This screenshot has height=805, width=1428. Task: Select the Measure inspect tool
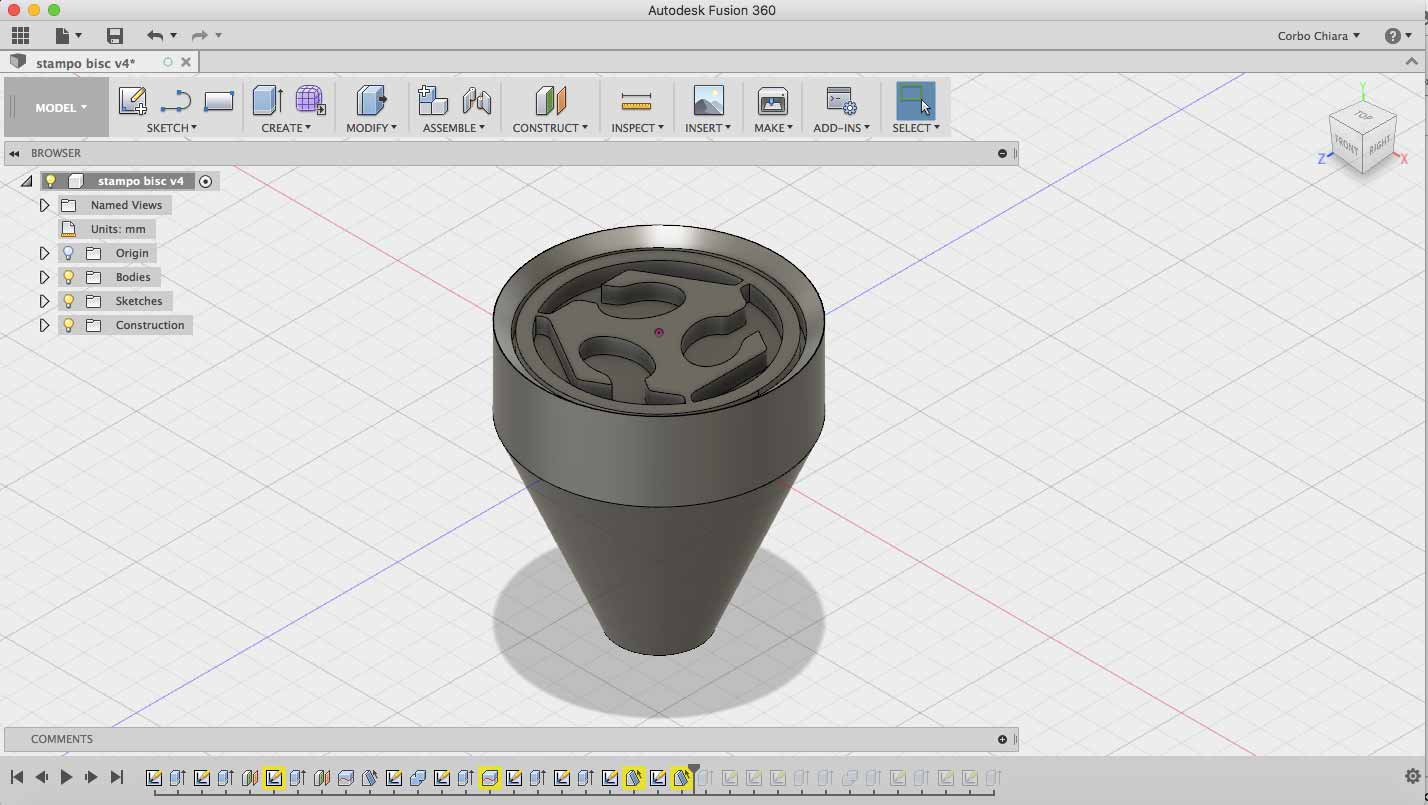(x=636, y=100)
